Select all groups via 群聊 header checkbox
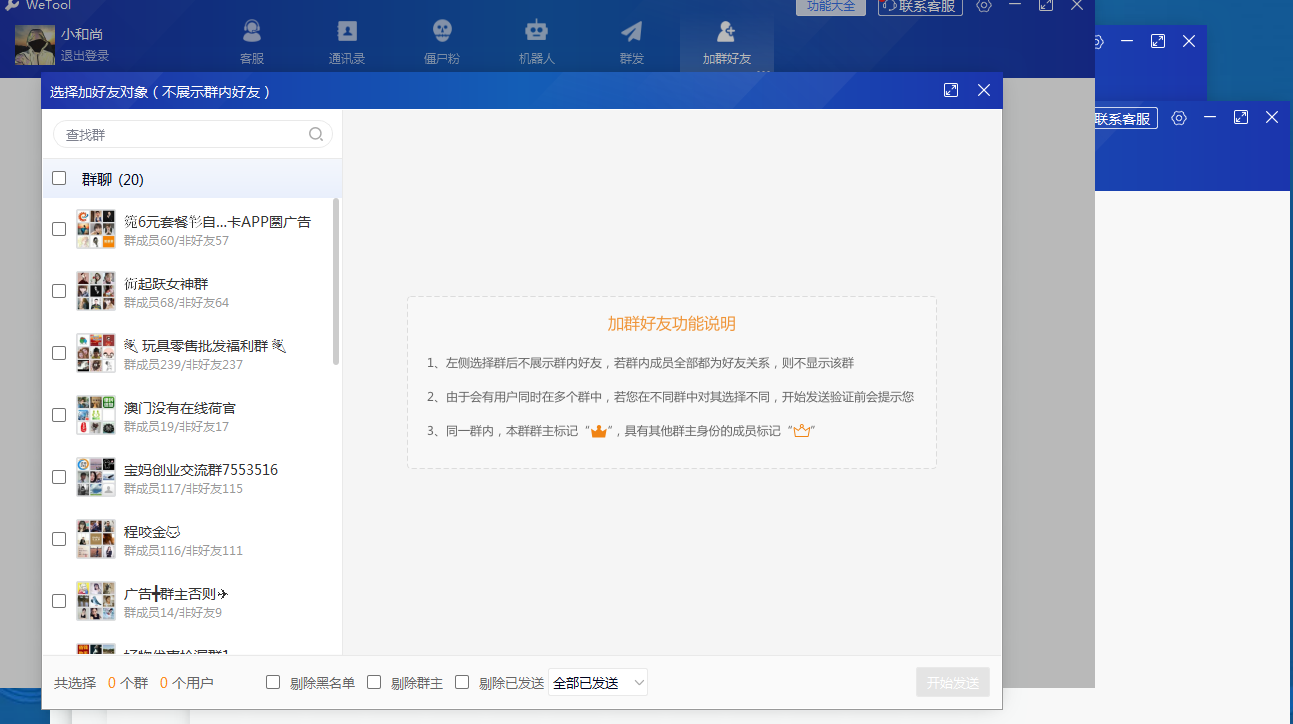This screenshot has height=724, width=1293. (58, 178)
